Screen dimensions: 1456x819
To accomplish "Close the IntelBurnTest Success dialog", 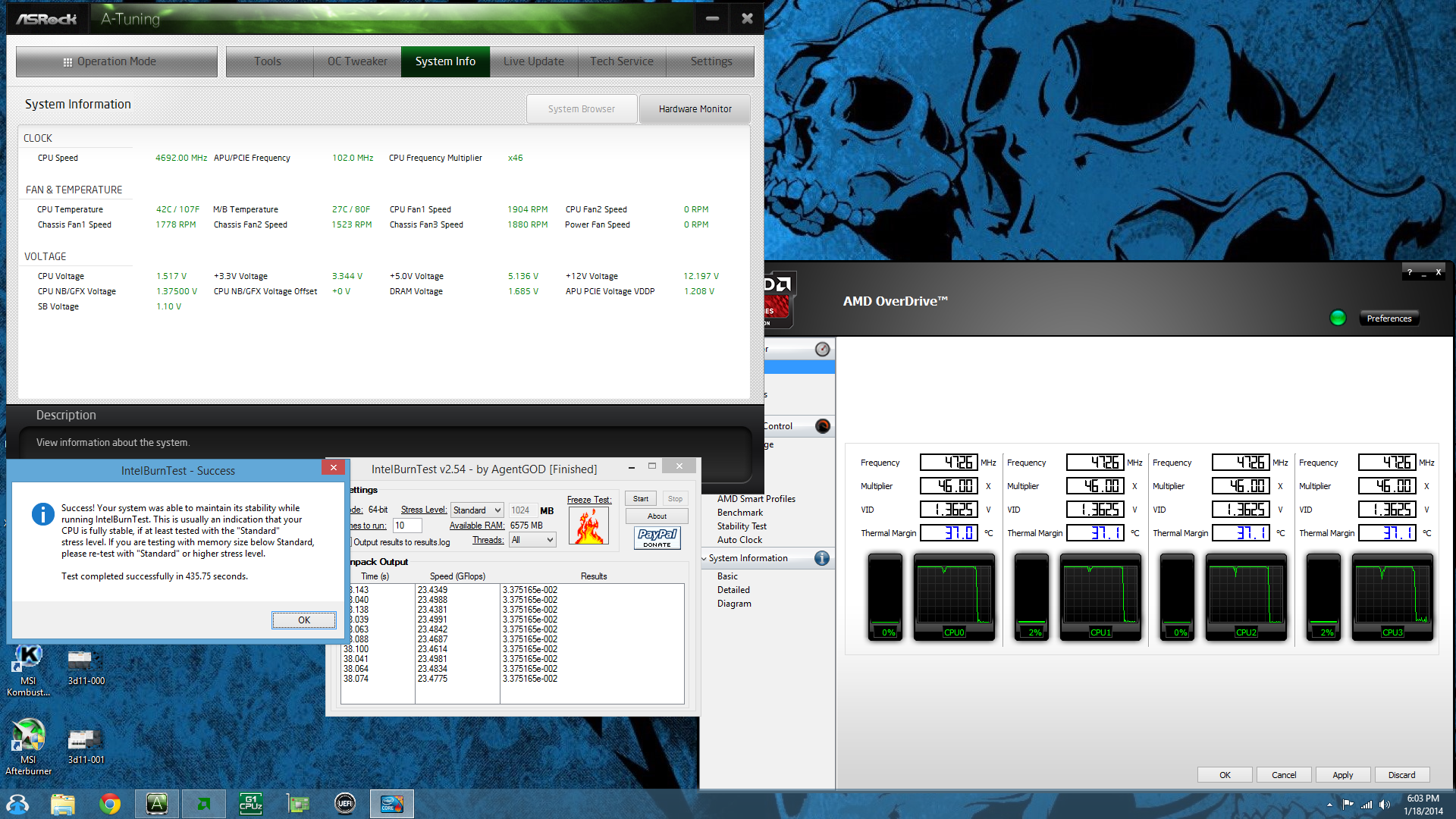I will (x=333, y=467).
